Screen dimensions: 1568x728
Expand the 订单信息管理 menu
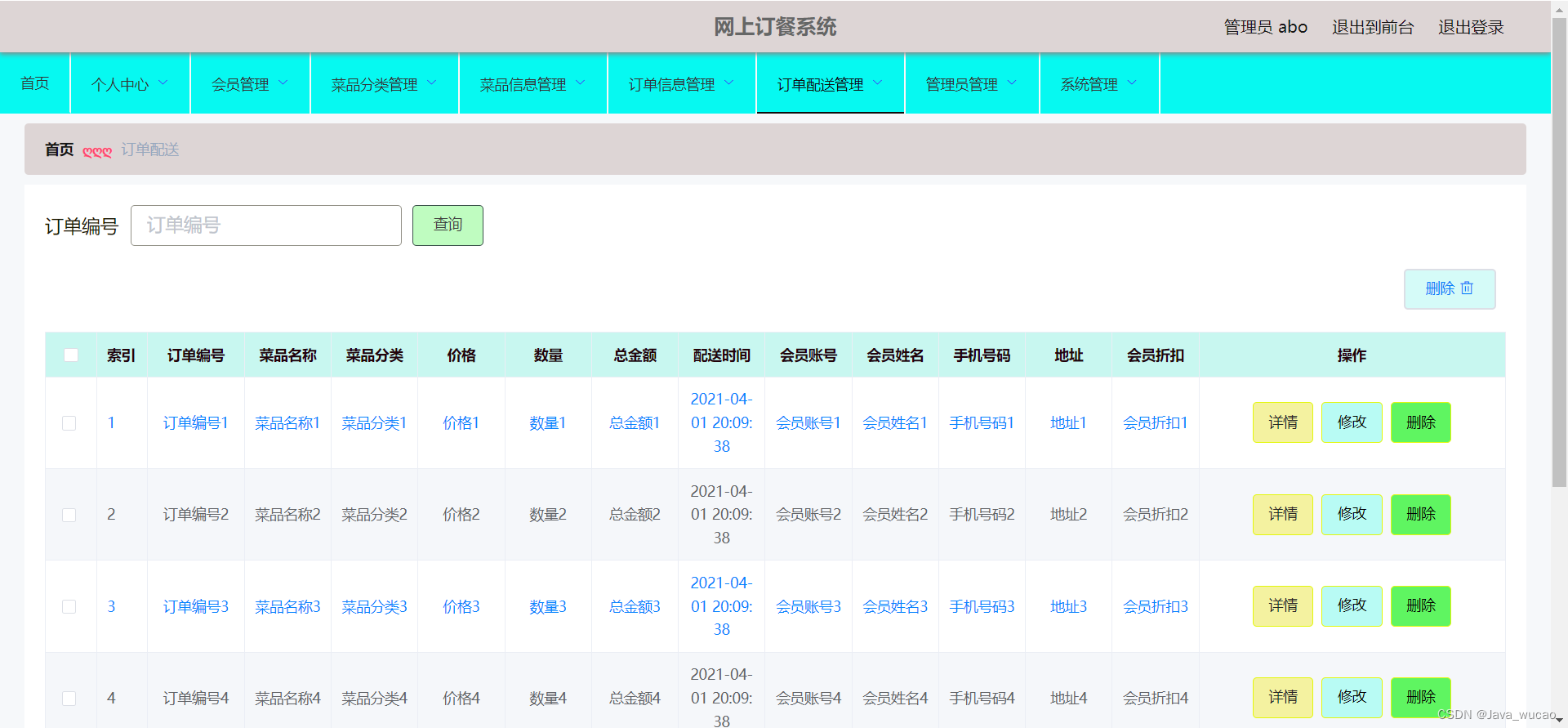(682, 83)
